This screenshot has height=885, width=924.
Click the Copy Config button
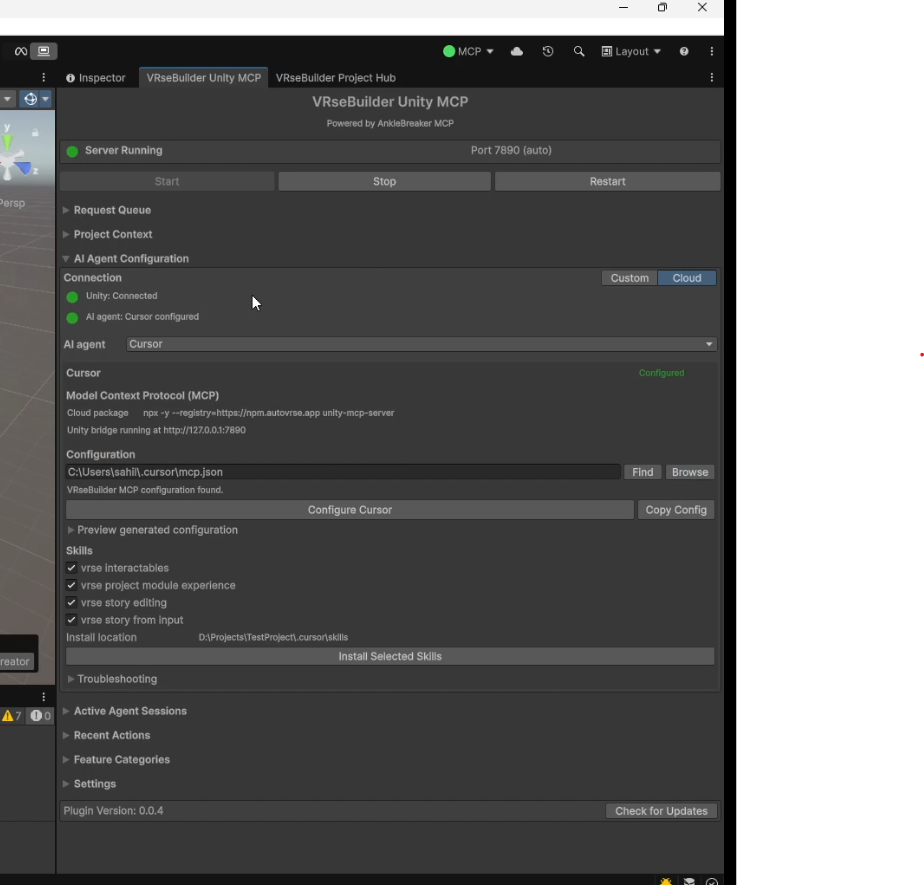pos(676,510)
